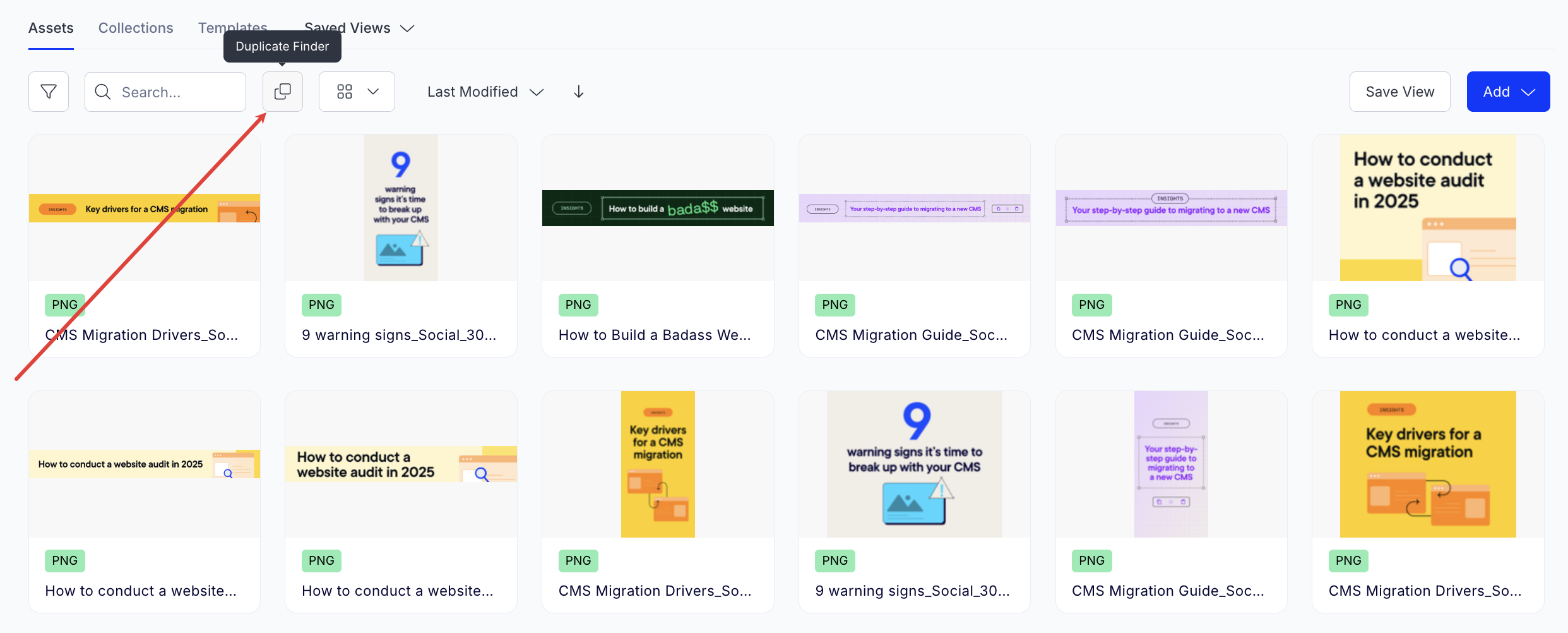Open the vertical yellow Key drivers thumbnail
Screen dimensions: 1568x633
658,464
